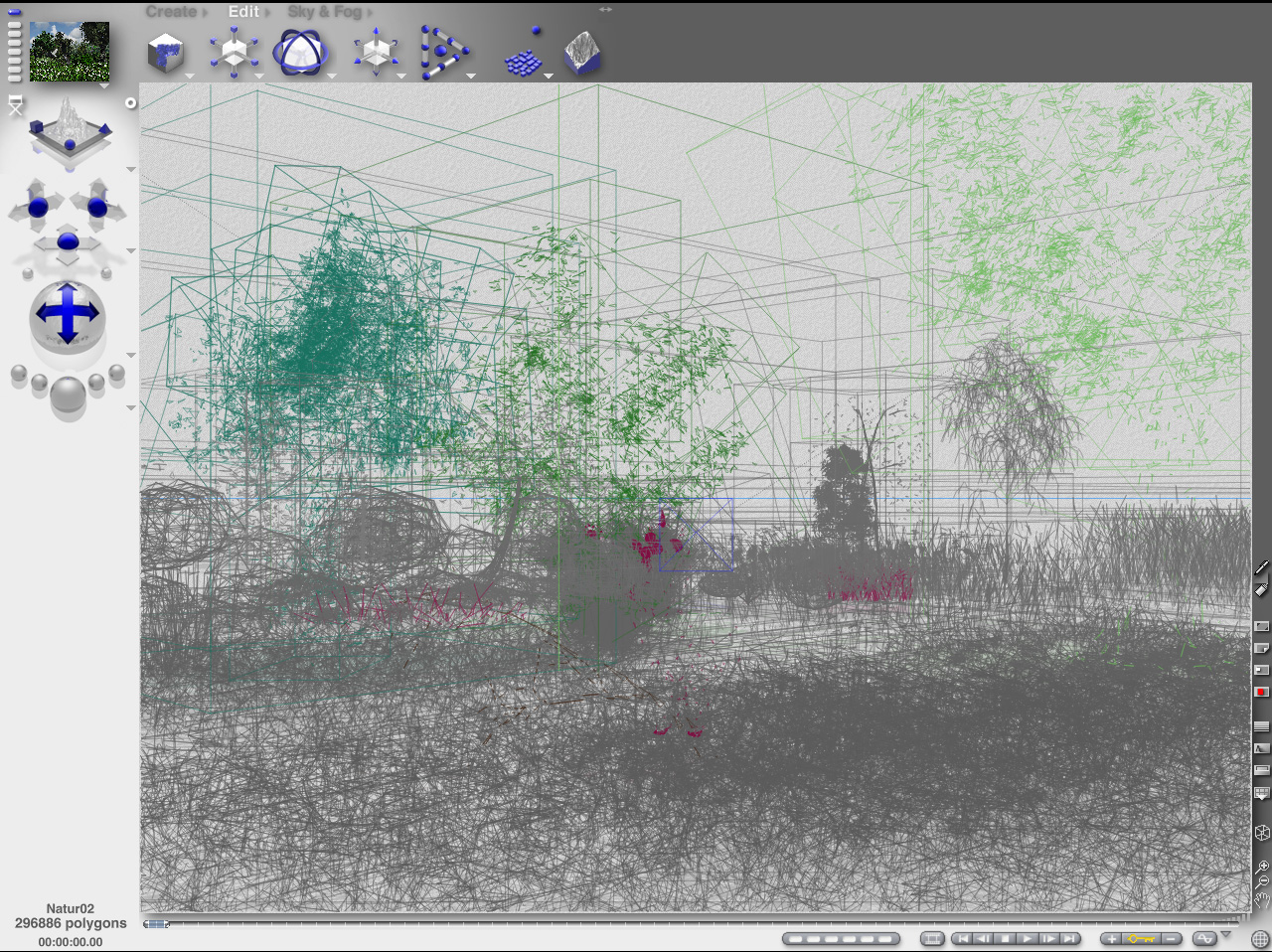Select the hand pan tool

click(x=1262, y=901)
